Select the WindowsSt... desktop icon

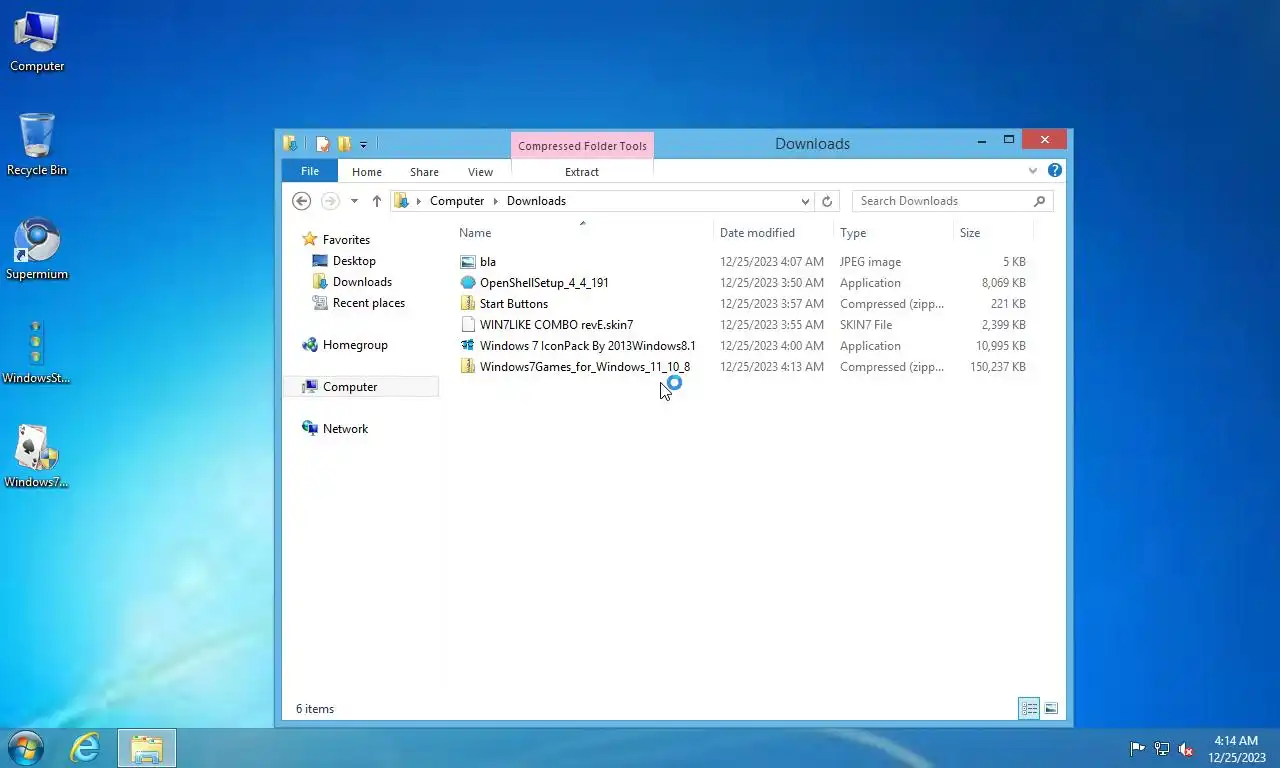pos(37,354)
